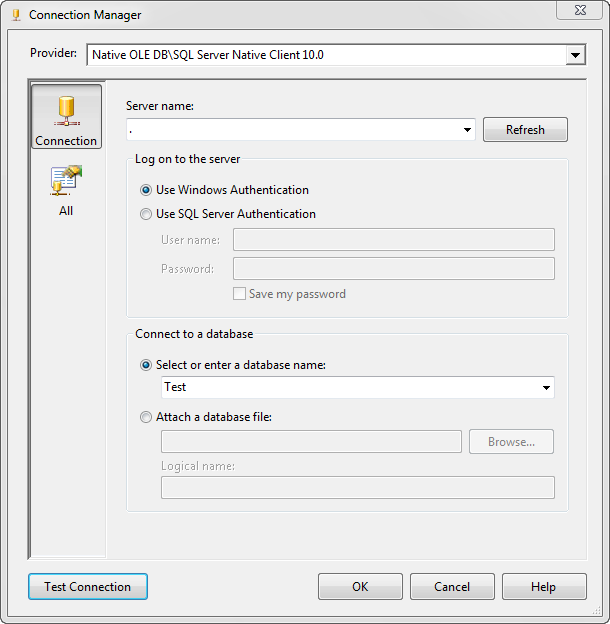The height and width of the screenshot is (624, 610).
Task: Expand the database name dropdown arrow
Action: (x=546, y=388)
